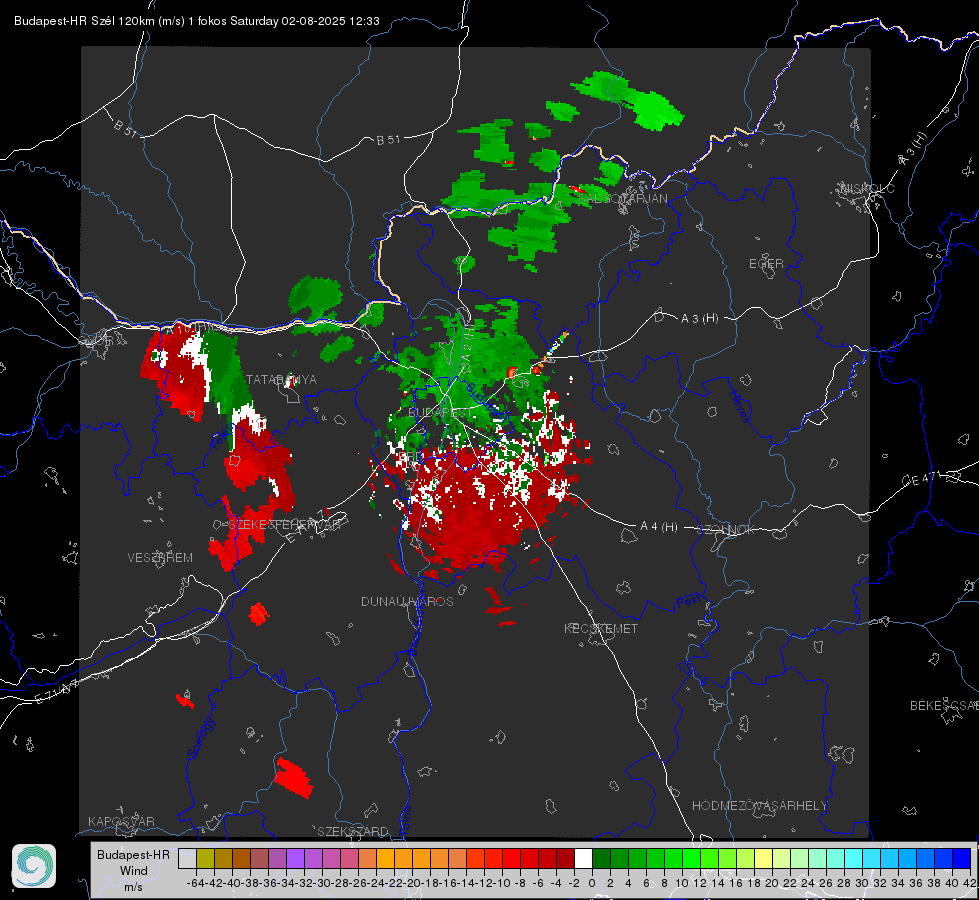Click the Budapest-HR Wind m/s legend title

pyautogui.click(x=133, y=871)
